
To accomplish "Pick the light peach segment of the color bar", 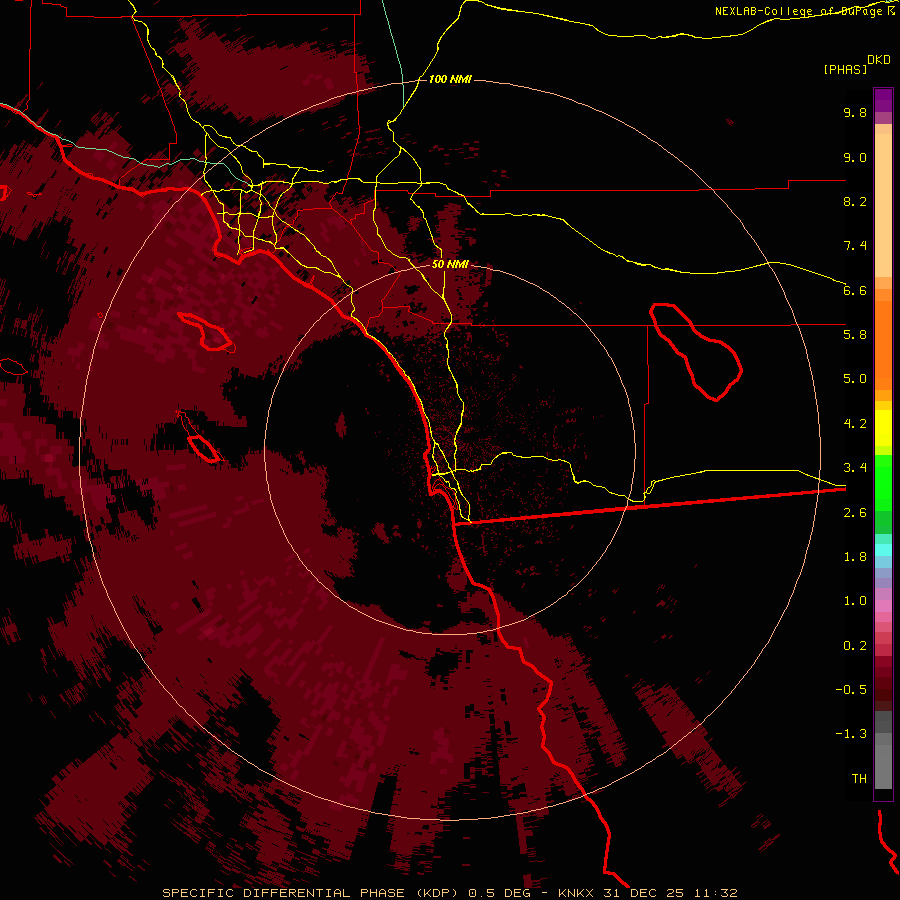I will 883,204.
